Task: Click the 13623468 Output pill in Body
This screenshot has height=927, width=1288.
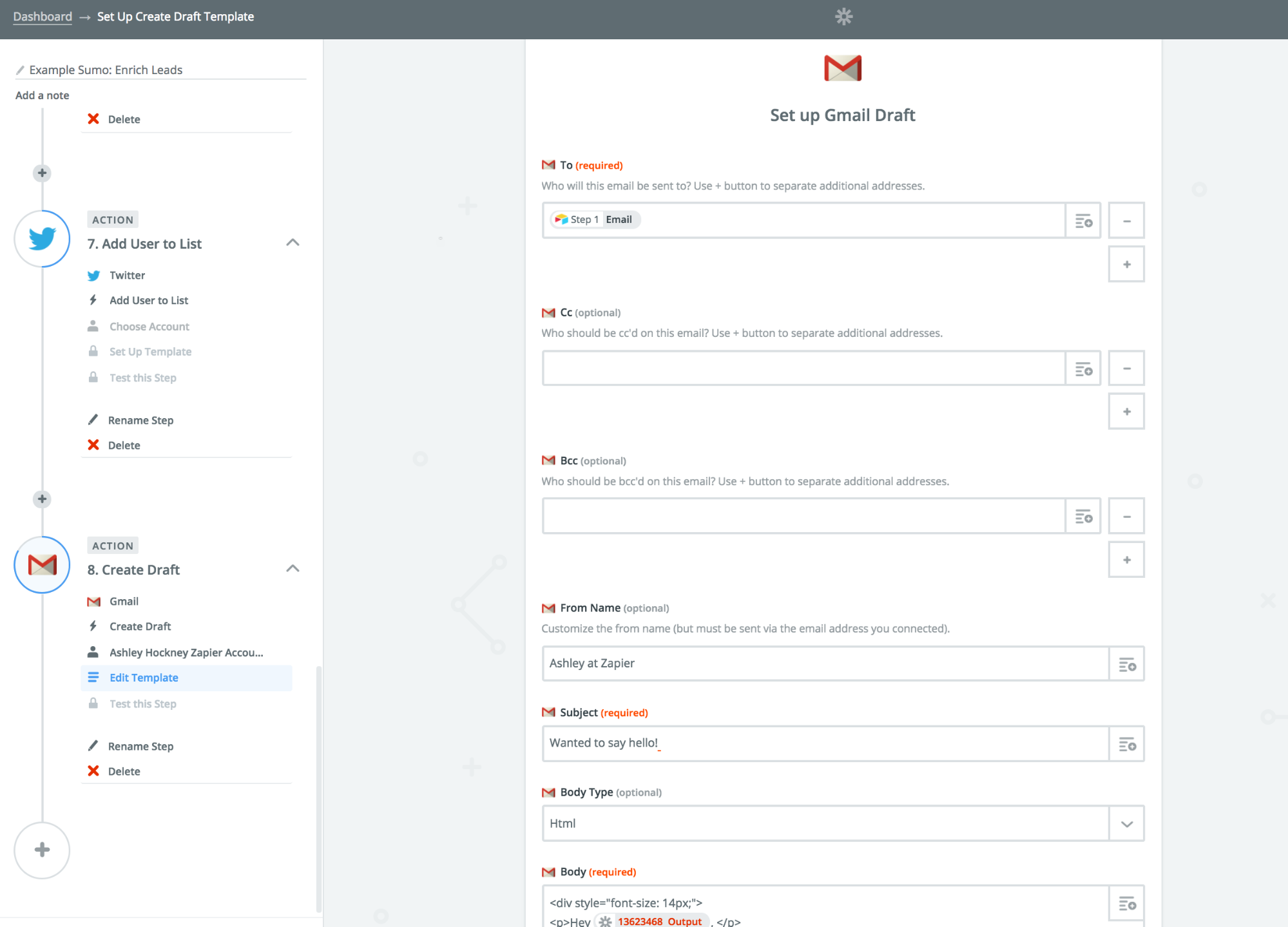Action: click(x=651, y=921)
